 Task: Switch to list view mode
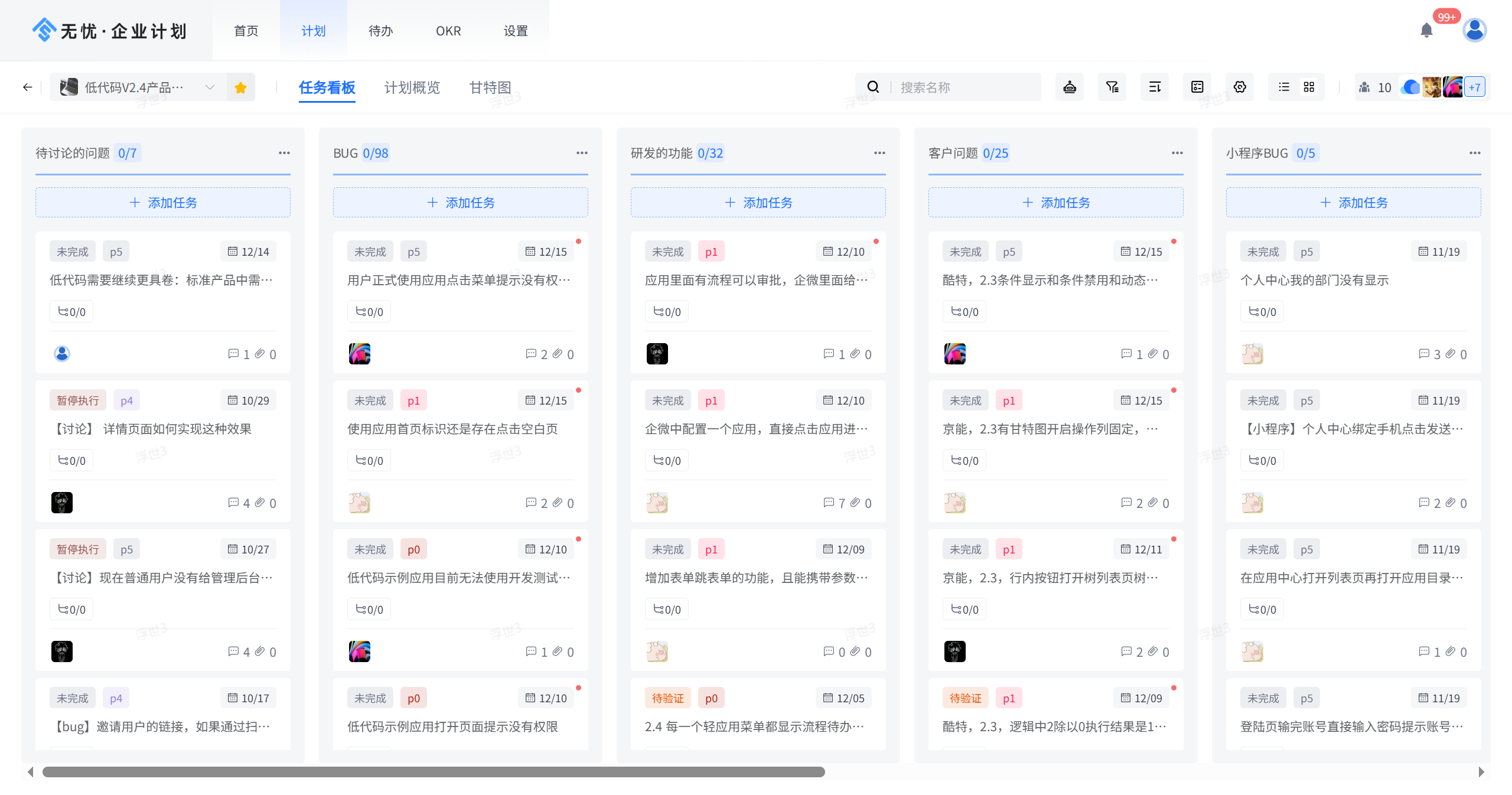(x=1283, y=87)
